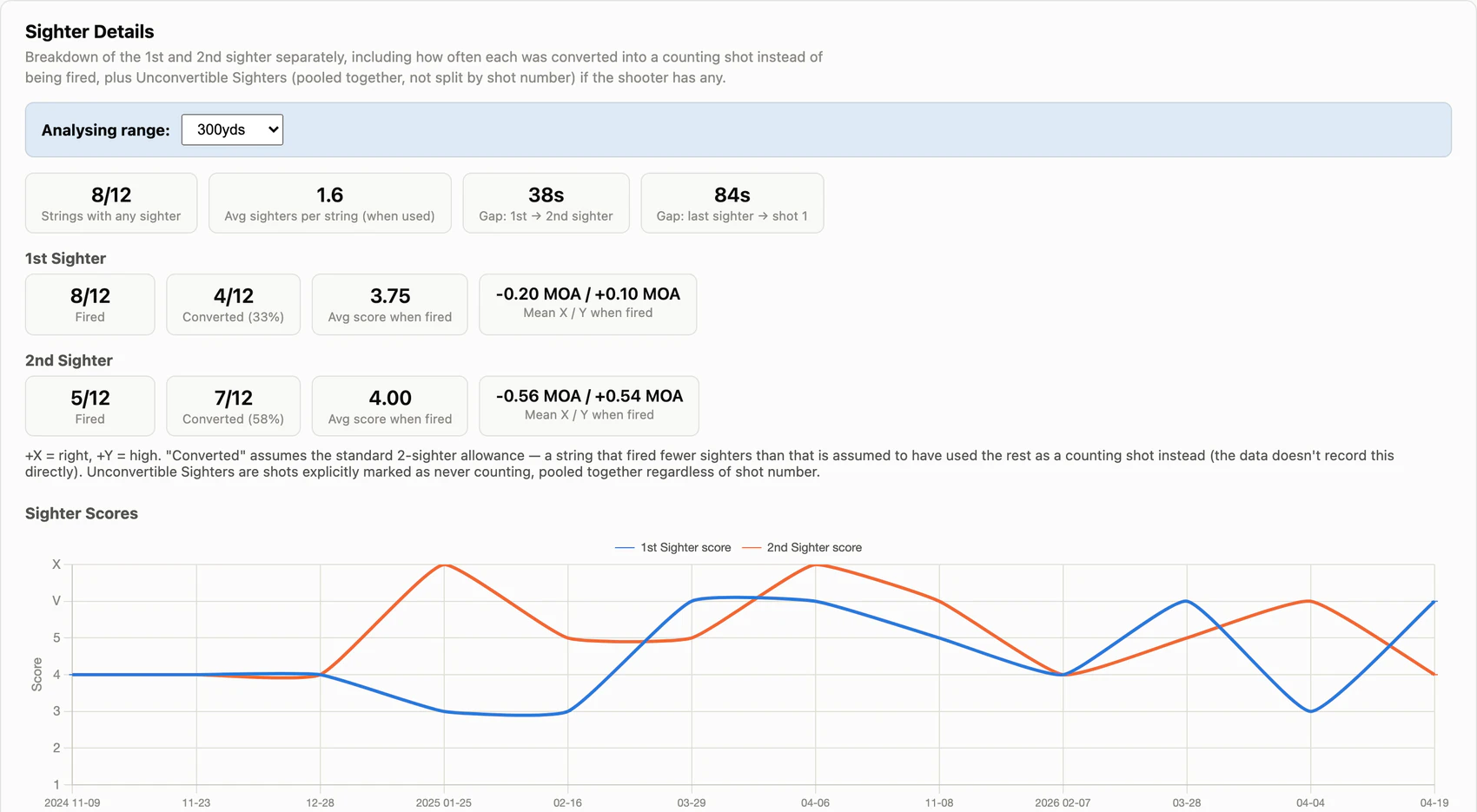Click the blue line dip at 04-04
Screen dimensions: 1477x812
pos(1310,711)
